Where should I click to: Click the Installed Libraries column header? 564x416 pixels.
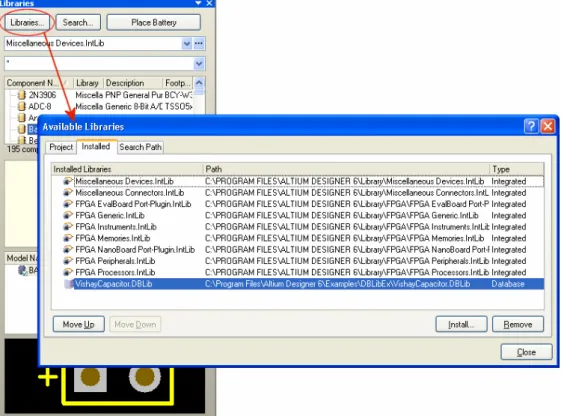pos(127,169)
